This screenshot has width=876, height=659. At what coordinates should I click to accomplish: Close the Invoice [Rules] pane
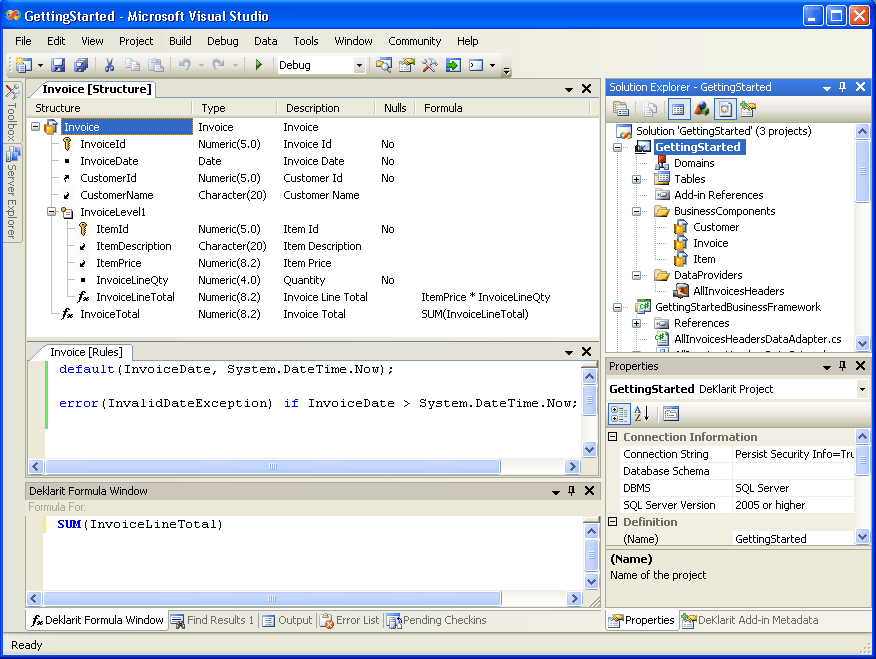(x=587, y=352)
